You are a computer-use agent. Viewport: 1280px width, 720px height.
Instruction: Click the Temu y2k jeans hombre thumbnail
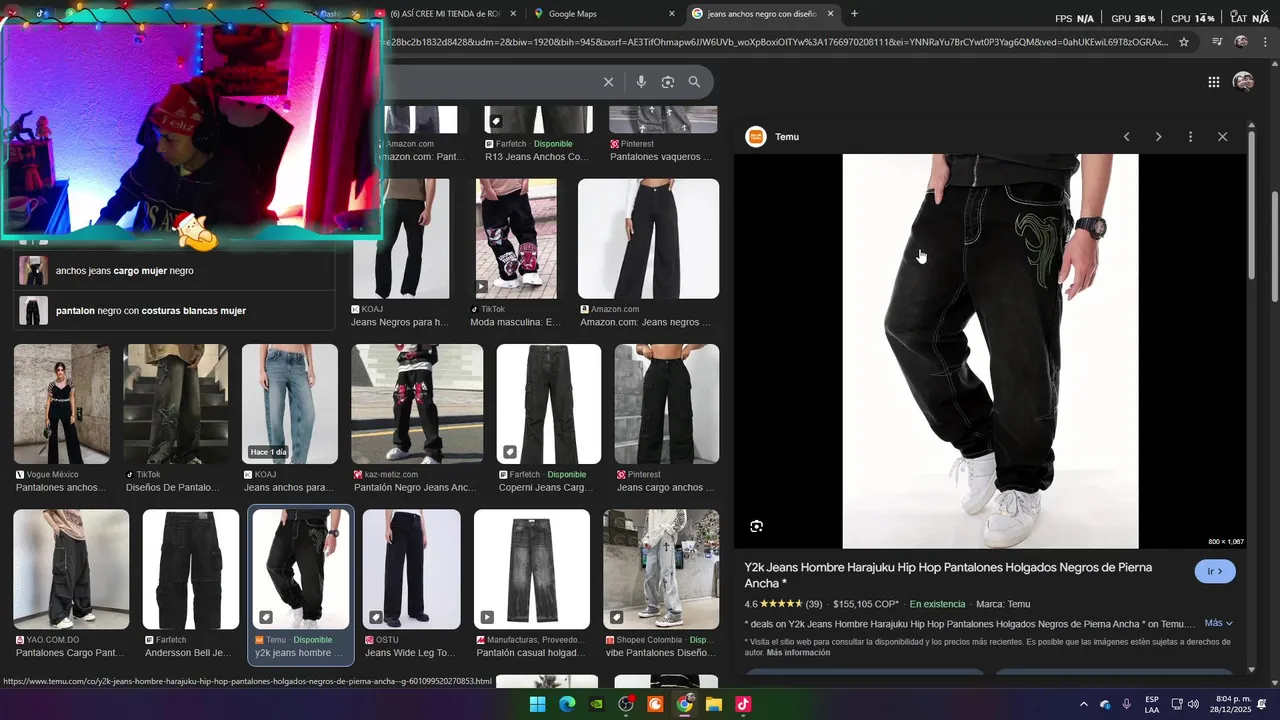click(301, 569)
